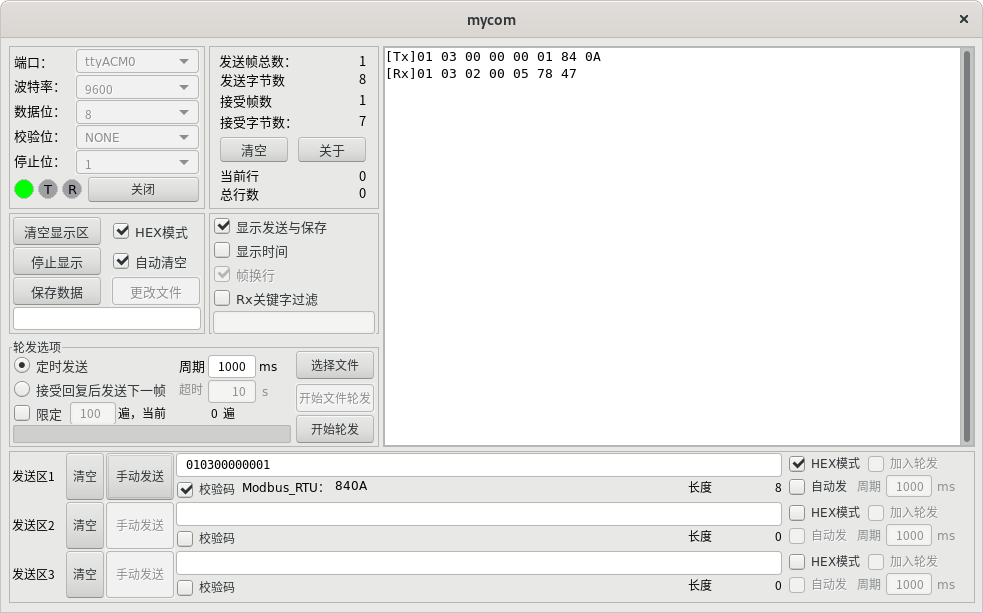Enable the 校验码 checksum for send area 2
983x613 pixels.
coord(185,538)
